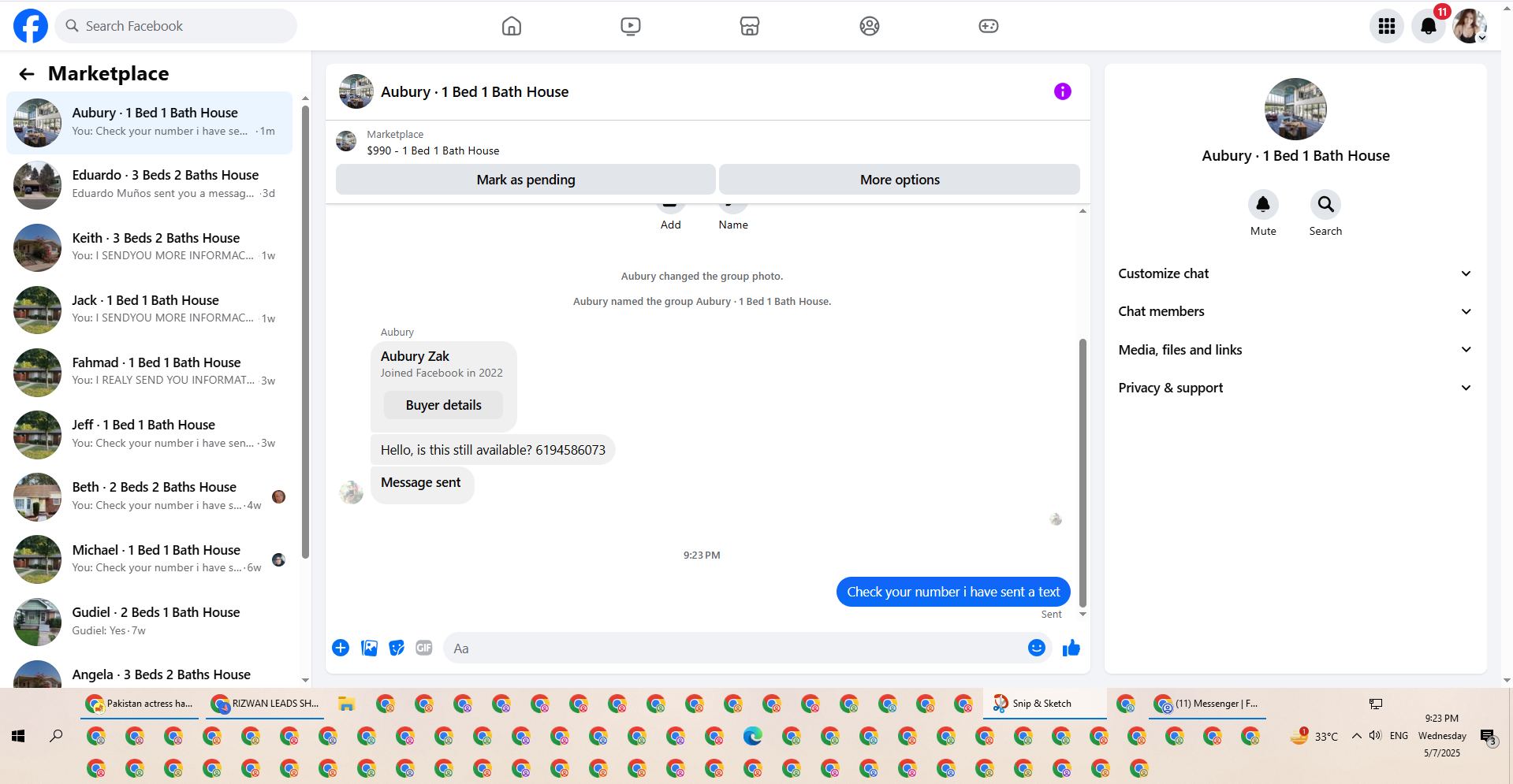Open the Groups icon in top navigation
This screenshot has width=1513, height=784.
[870, 26]
